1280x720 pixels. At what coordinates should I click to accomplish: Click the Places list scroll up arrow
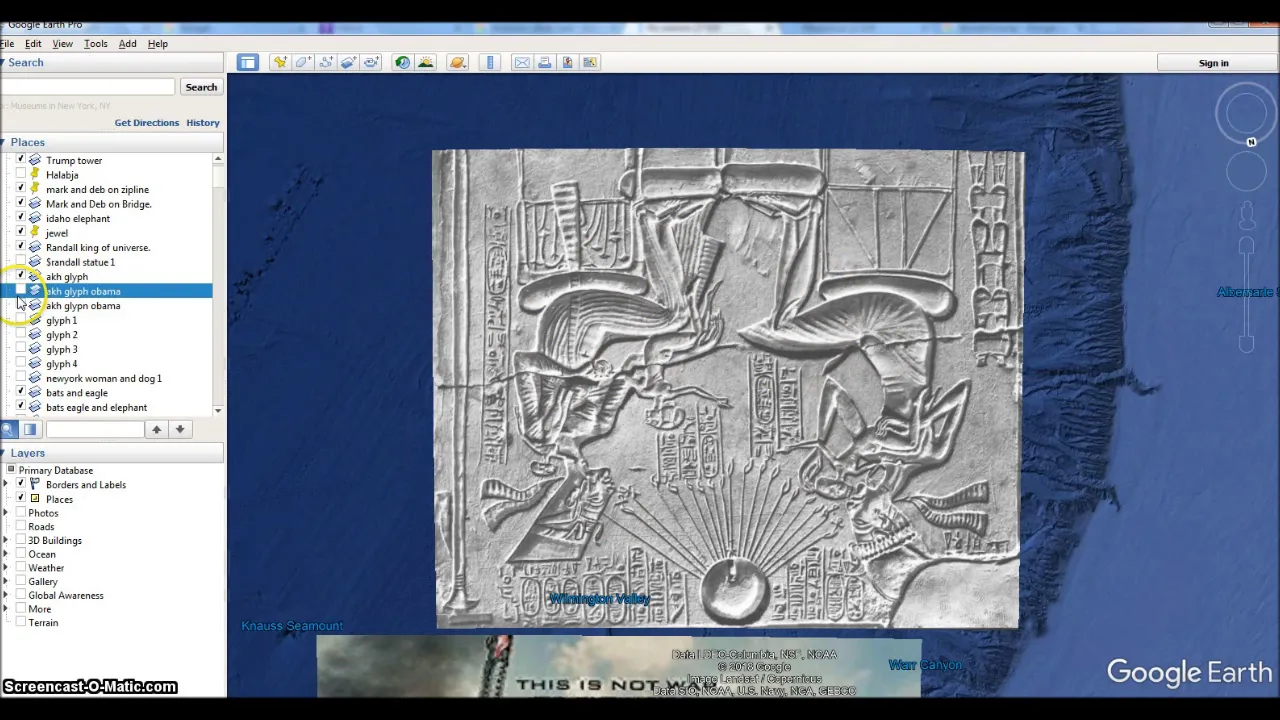point(218,159)
